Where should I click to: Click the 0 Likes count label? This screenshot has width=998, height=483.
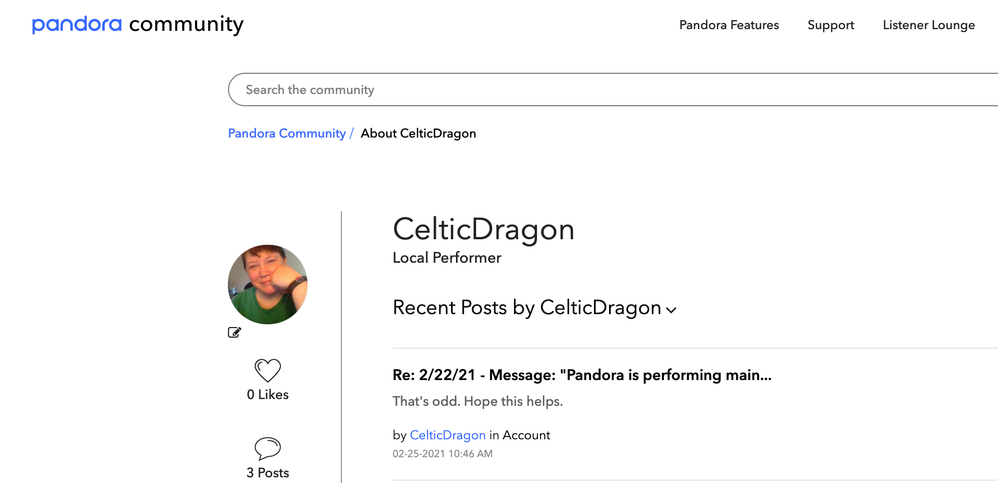point(267,395)
